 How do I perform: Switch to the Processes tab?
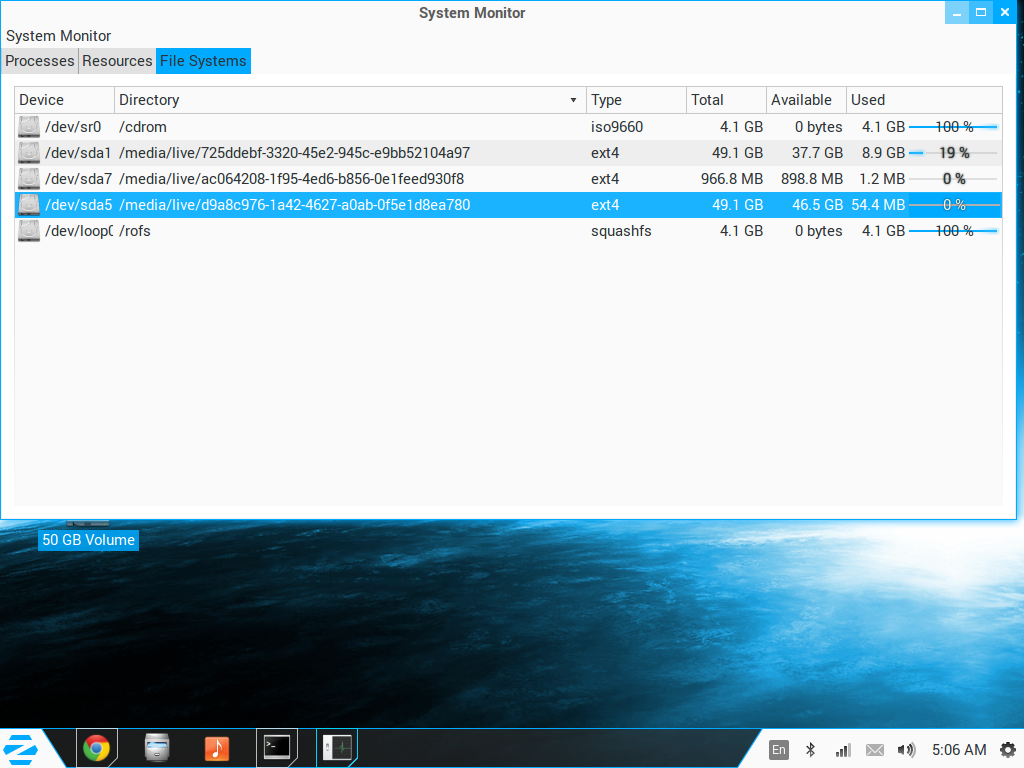[40, 61]
